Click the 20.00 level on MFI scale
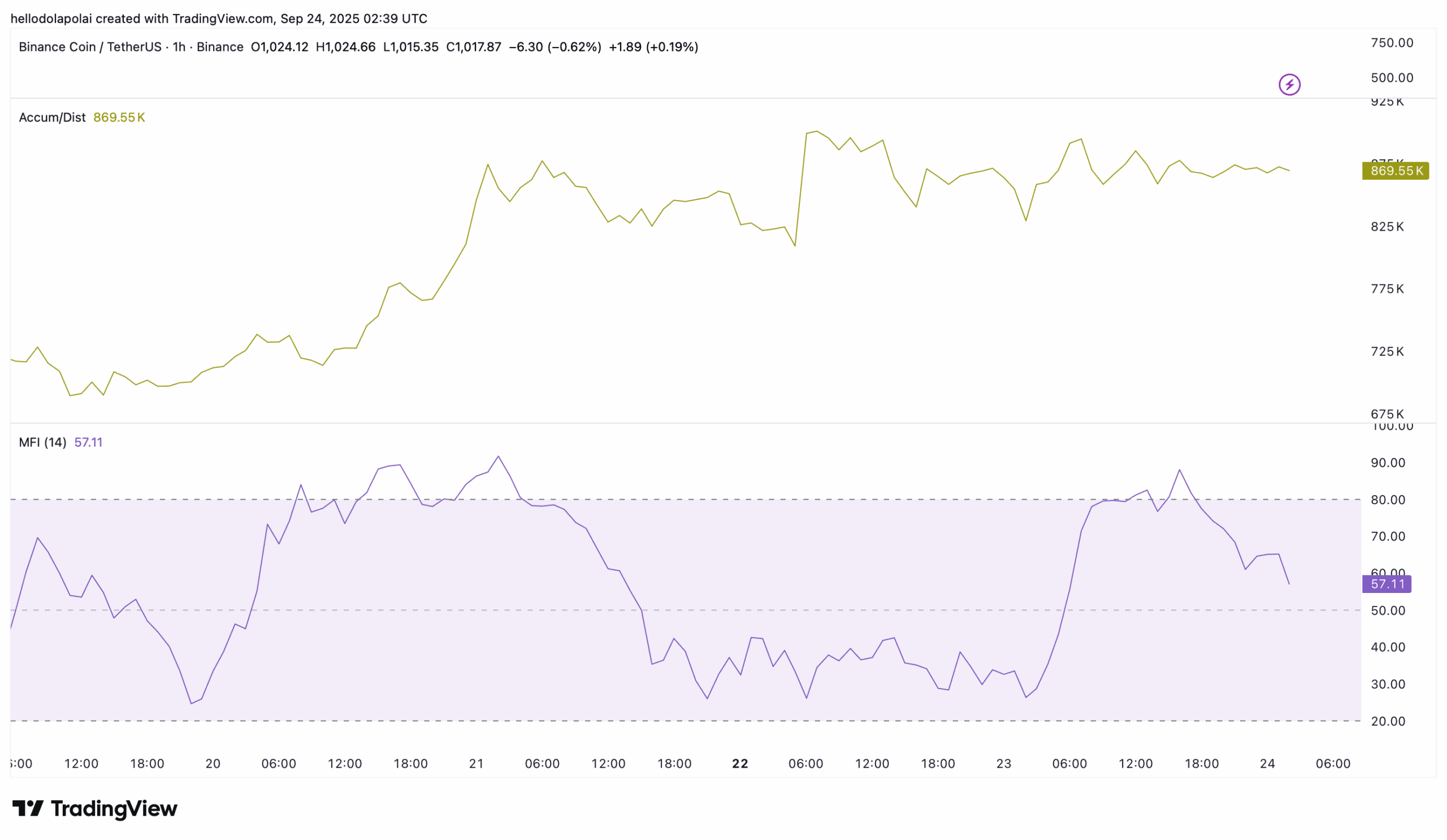Image resolution: width=1447 pixels, height=840 pixels. [x=1388, y=722]
